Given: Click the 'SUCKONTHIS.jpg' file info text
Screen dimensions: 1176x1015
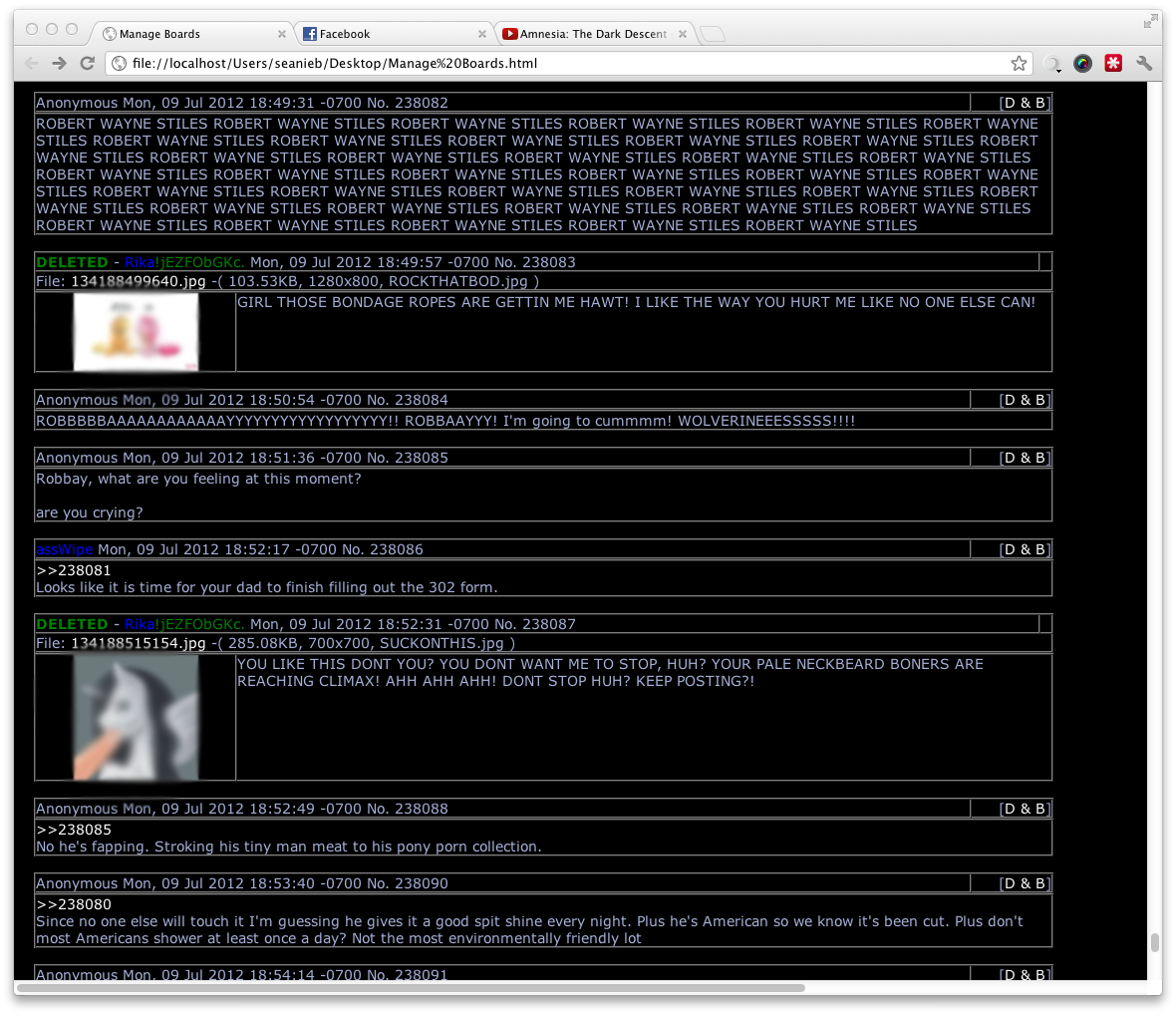Looking at the screenshot, I should (441, 643).
